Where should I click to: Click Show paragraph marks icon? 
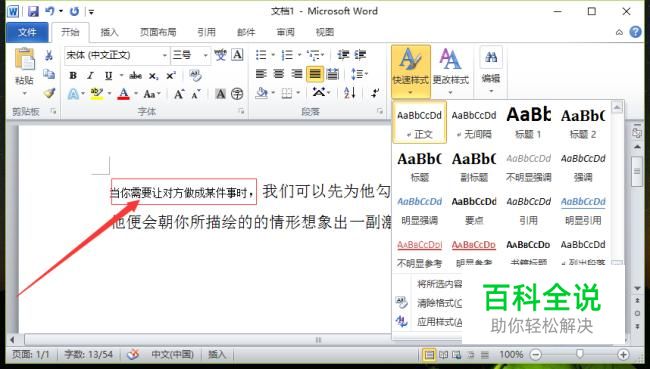[x=376, y=93]
